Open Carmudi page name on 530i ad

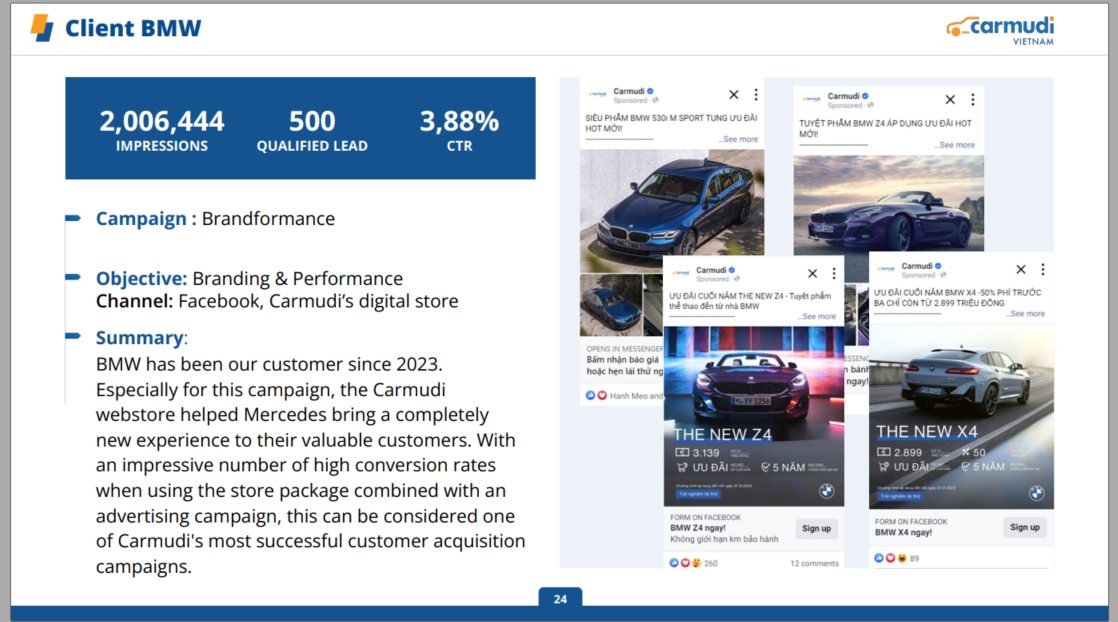[x=629, y=91]
